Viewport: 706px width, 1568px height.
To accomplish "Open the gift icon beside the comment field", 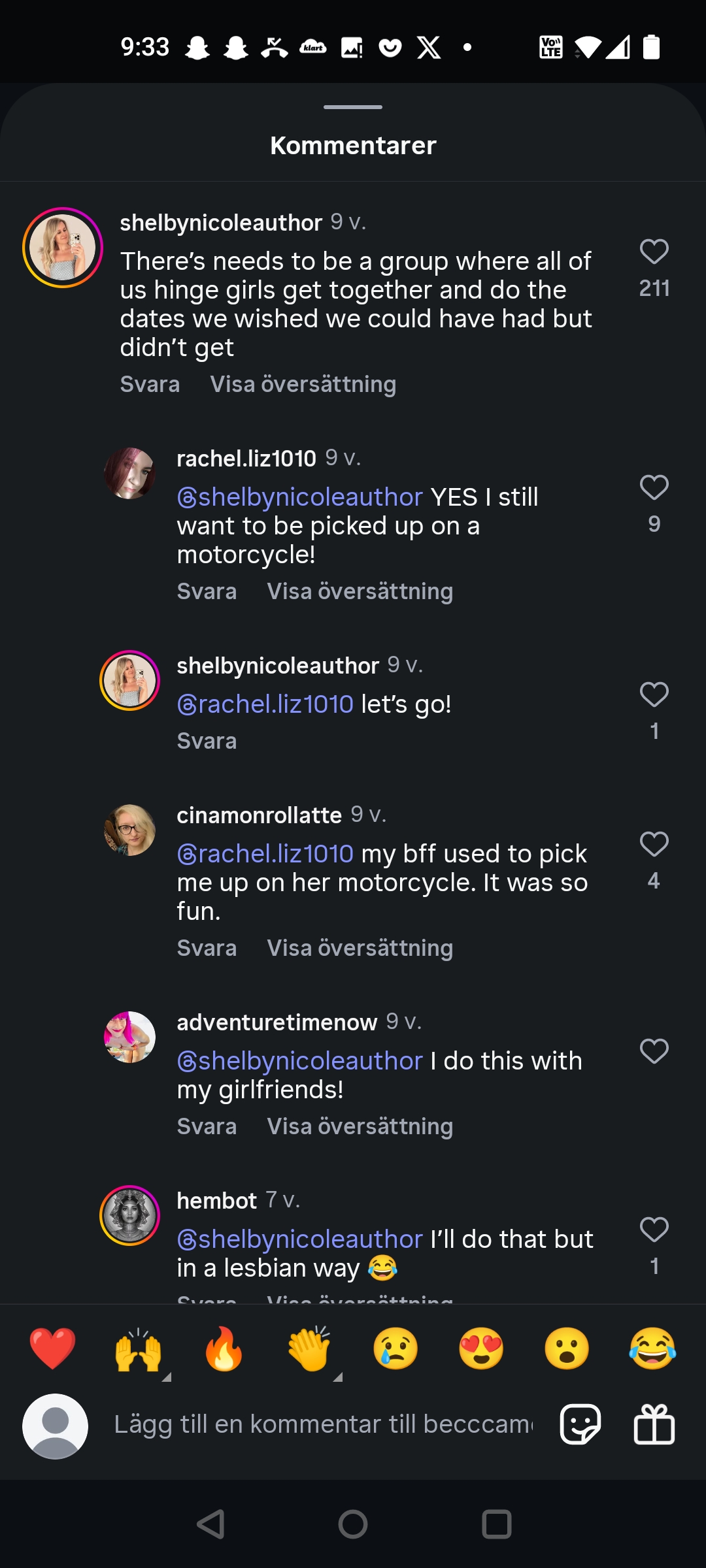I will tap(654, 1424).
